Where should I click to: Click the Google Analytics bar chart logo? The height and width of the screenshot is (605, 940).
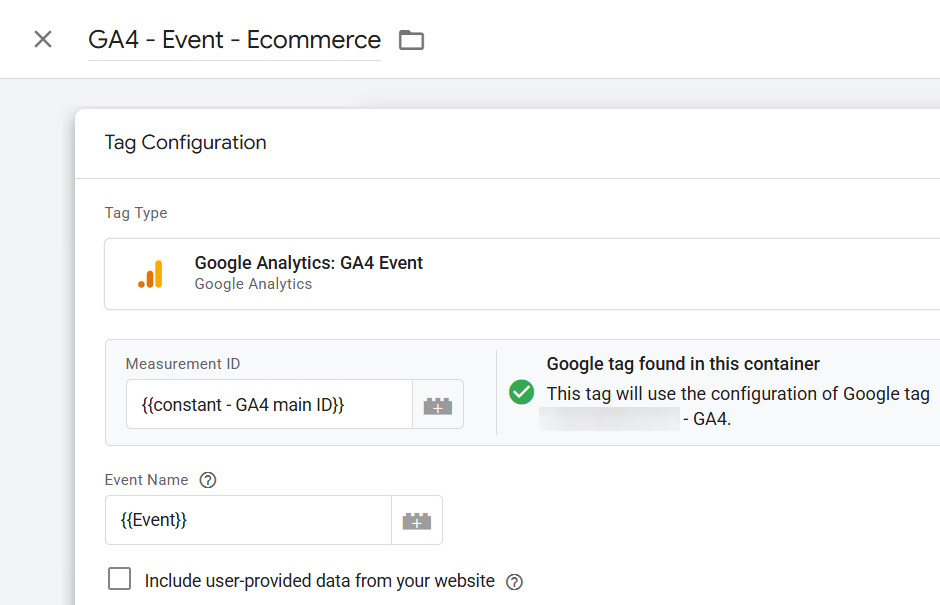pyautogui.click(x=150, y=274)
